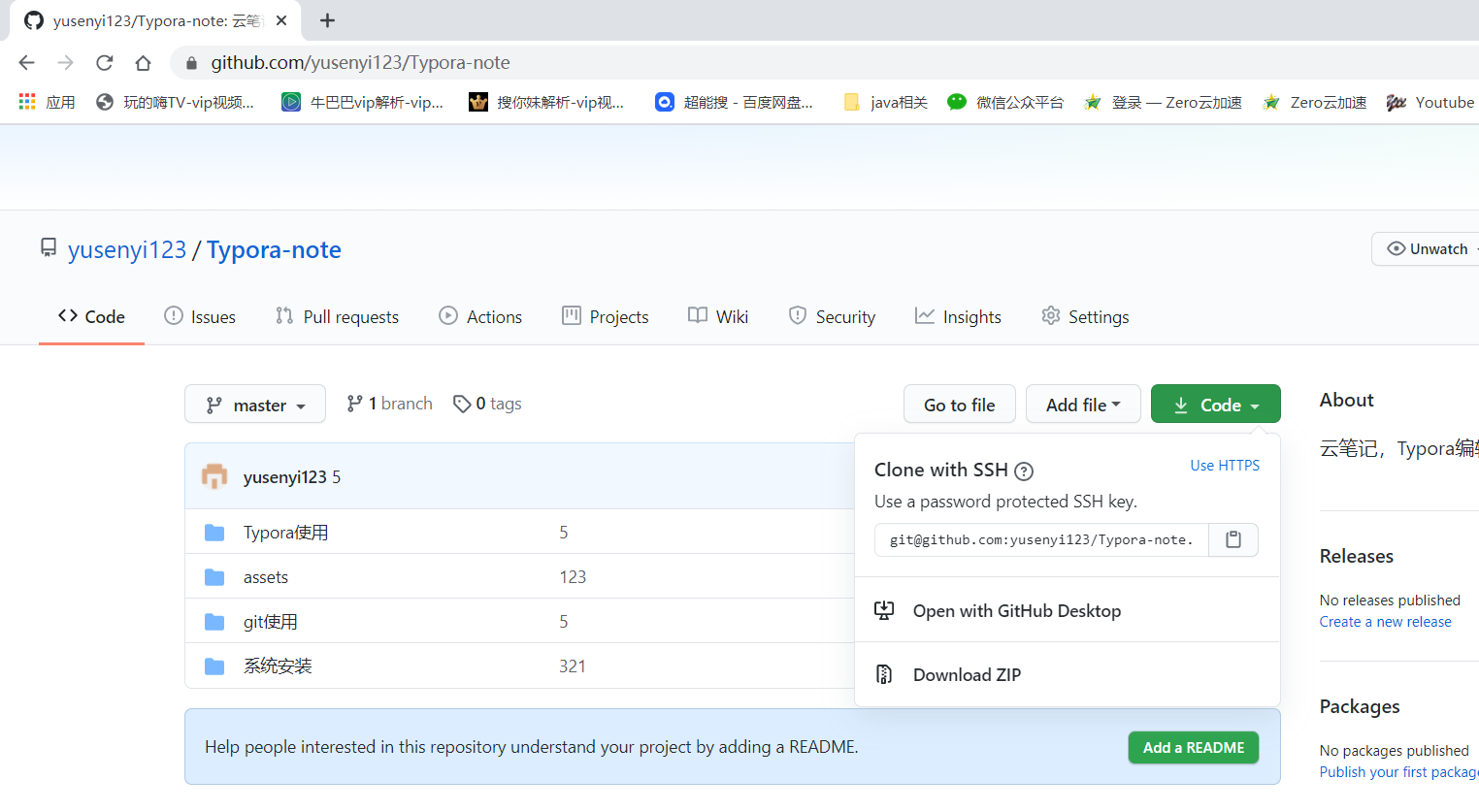Screen dimensions: 1479x812
Task: View the 1 branch list
Action: point(389,404)
